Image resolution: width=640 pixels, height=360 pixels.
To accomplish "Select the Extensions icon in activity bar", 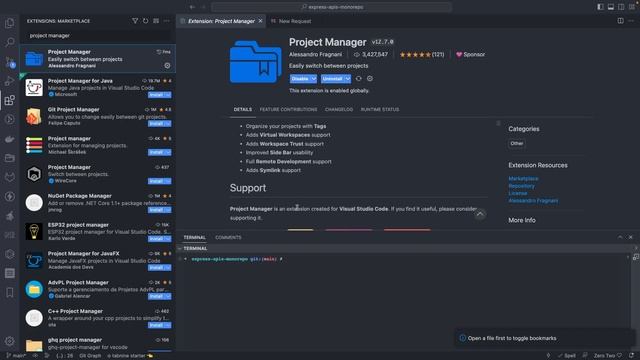I will pos(9,100).
